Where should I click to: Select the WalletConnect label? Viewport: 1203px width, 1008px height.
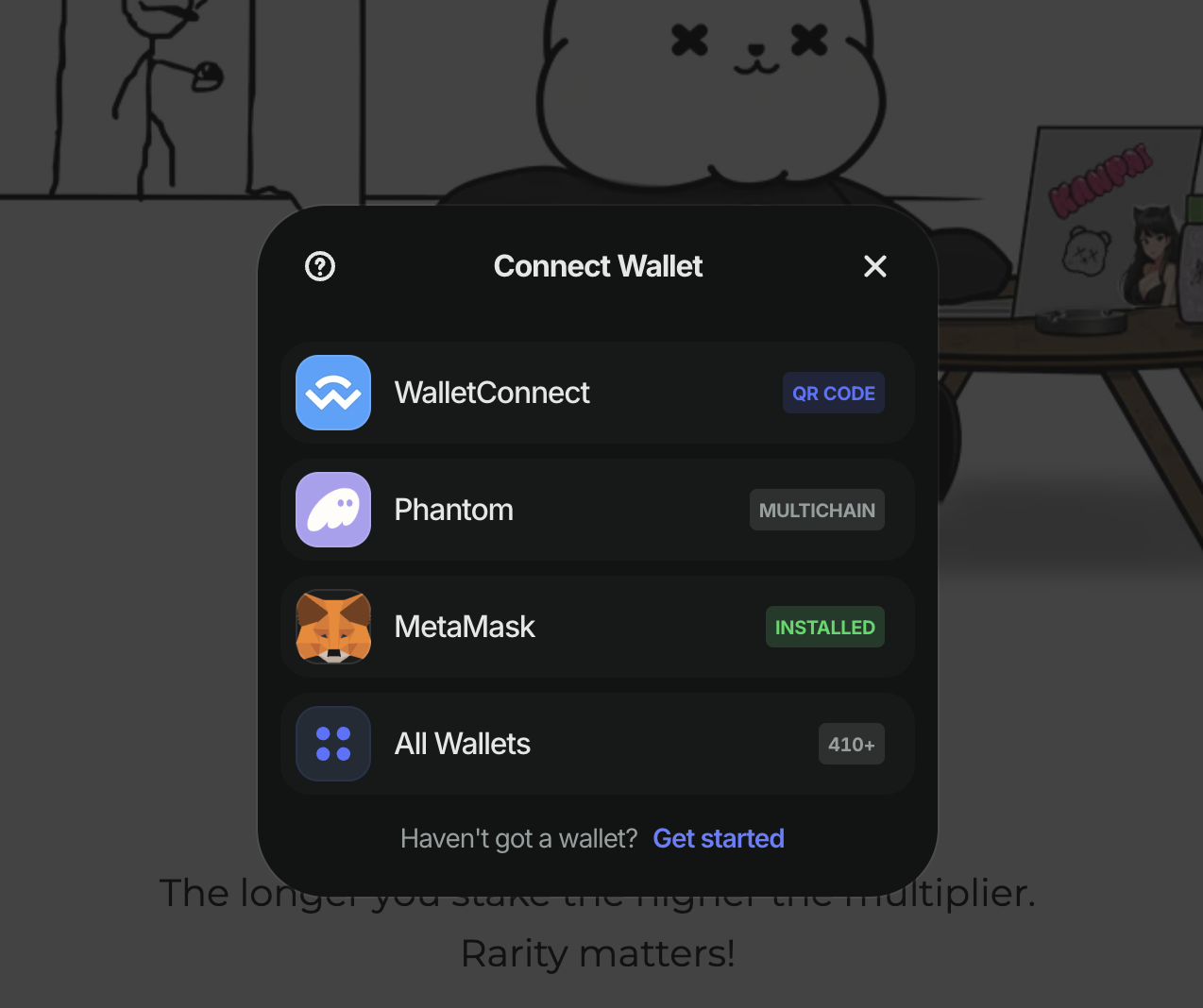[492, 393]
